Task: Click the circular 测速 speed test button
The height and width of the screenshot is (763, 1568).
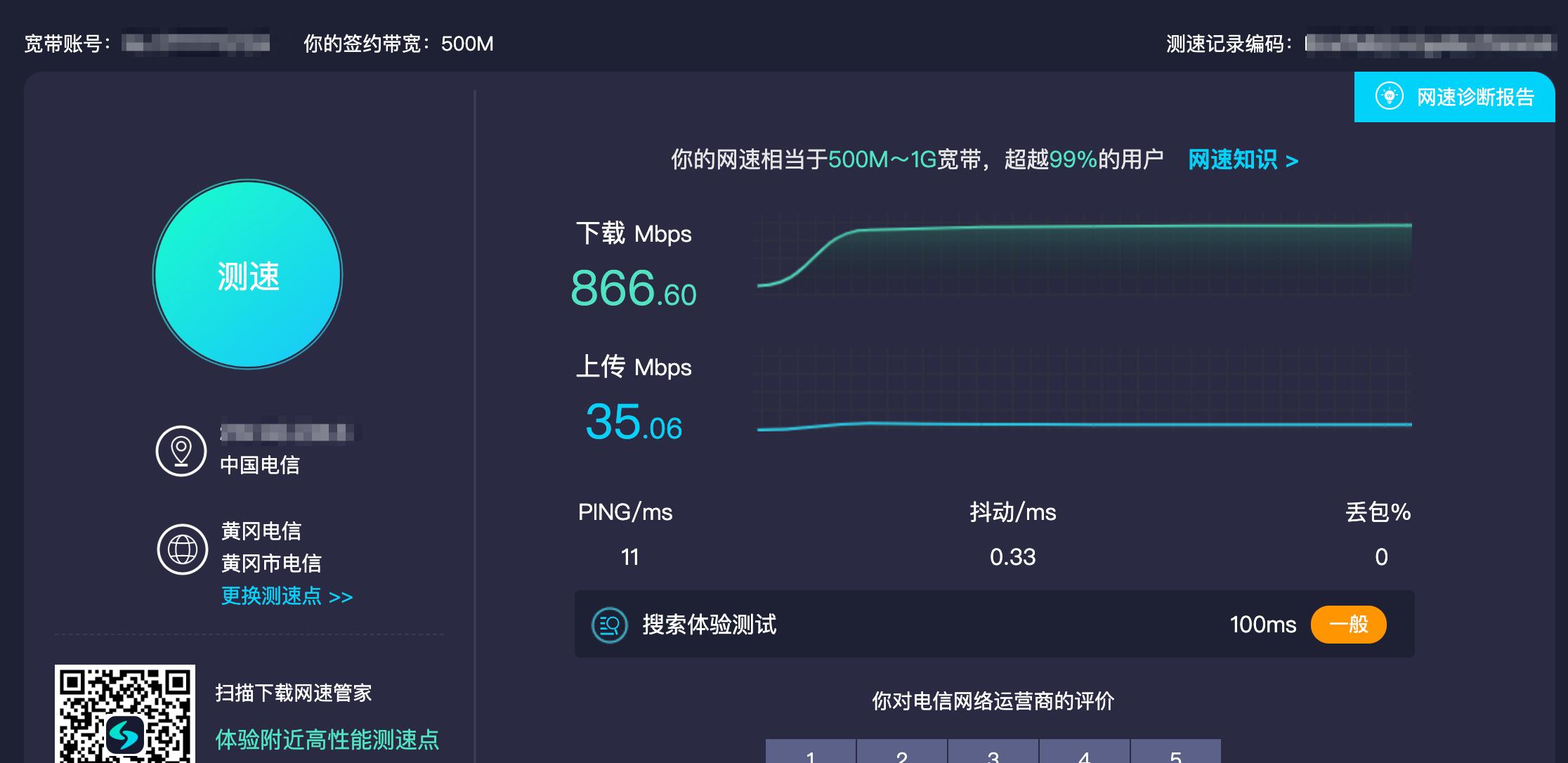Action: [x=248, y=275]
